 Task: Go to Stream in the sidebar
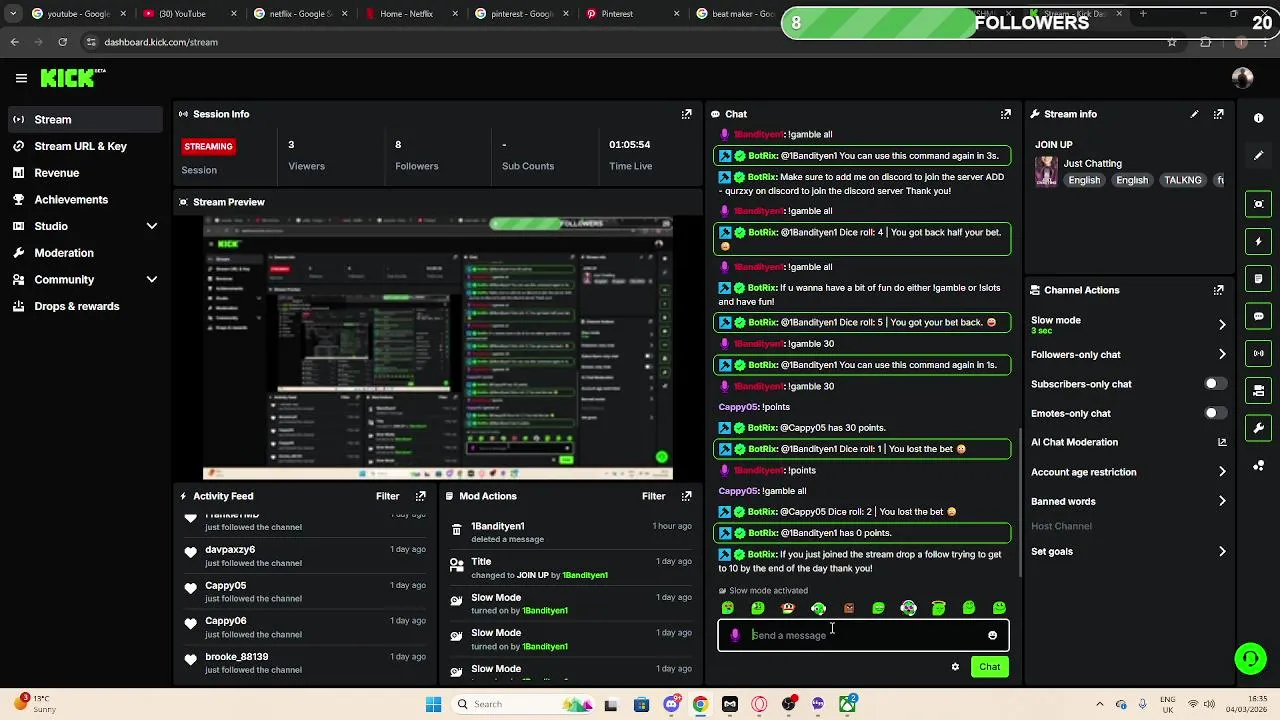[x=84, y=119]
